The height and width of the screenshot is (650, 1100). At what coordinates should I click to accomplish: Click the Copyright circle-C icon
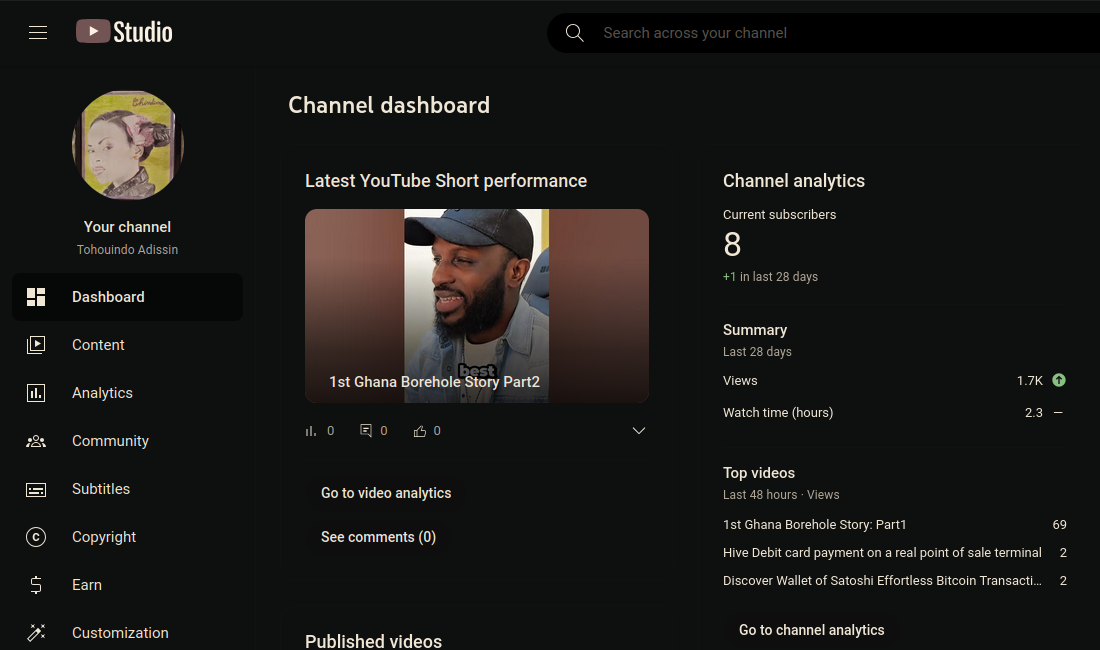tap(36, 537)
